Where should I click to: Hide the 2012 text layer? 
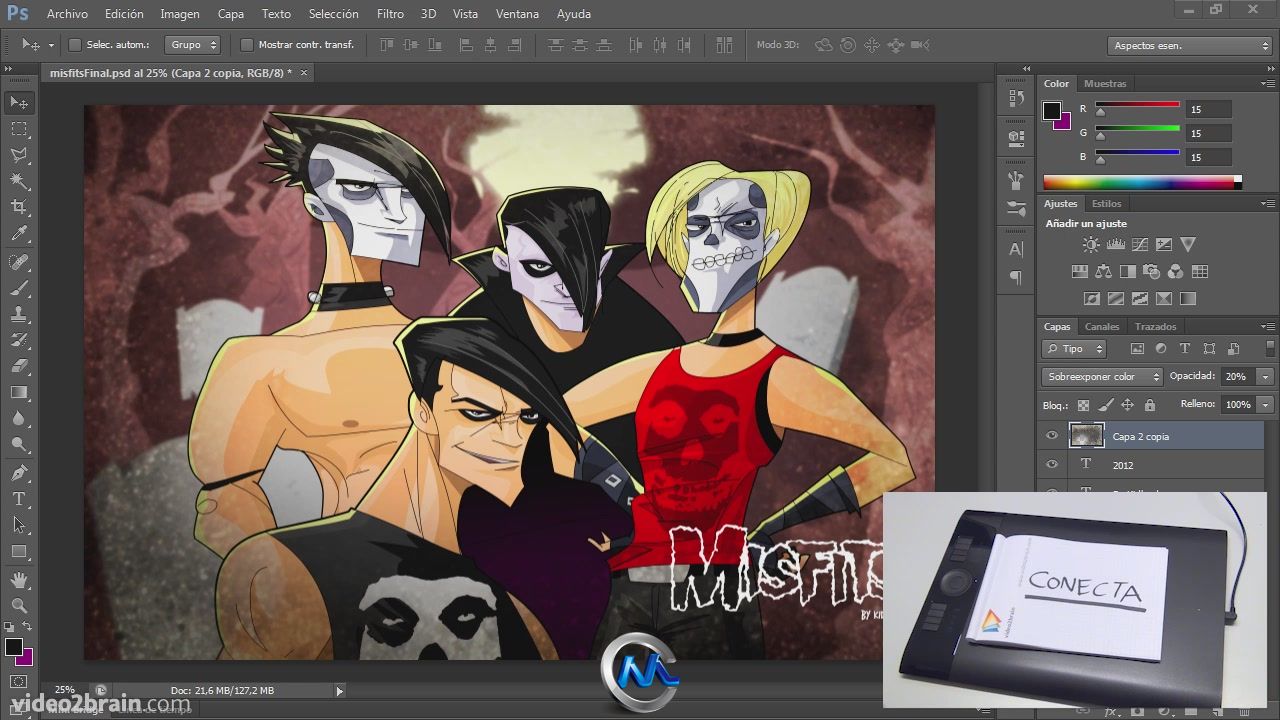pos(1051,464)
